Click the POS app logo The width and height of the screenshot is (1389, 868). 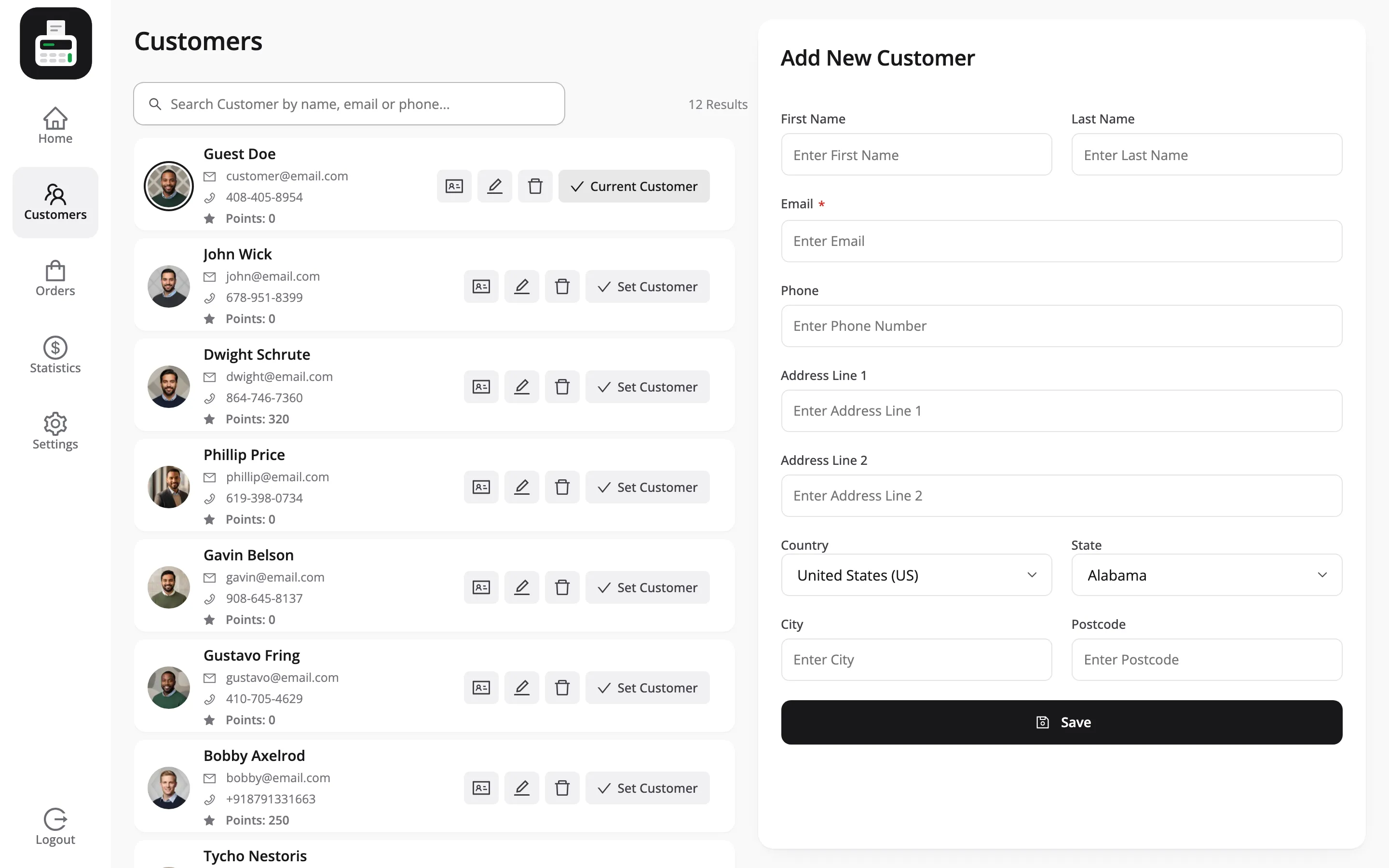(55, 43)
